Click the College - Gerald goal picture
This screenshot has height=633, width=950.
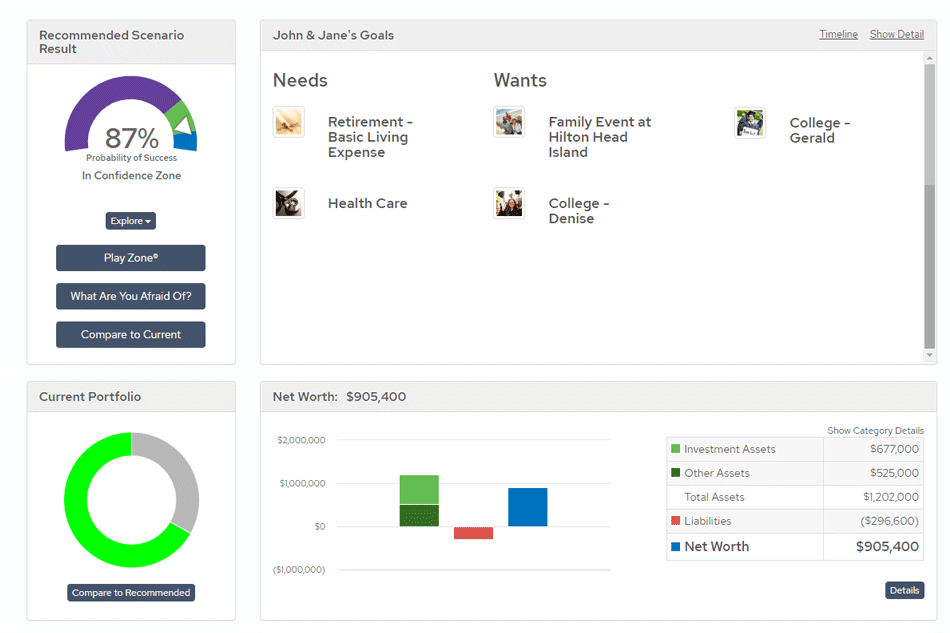click(750, 122)
